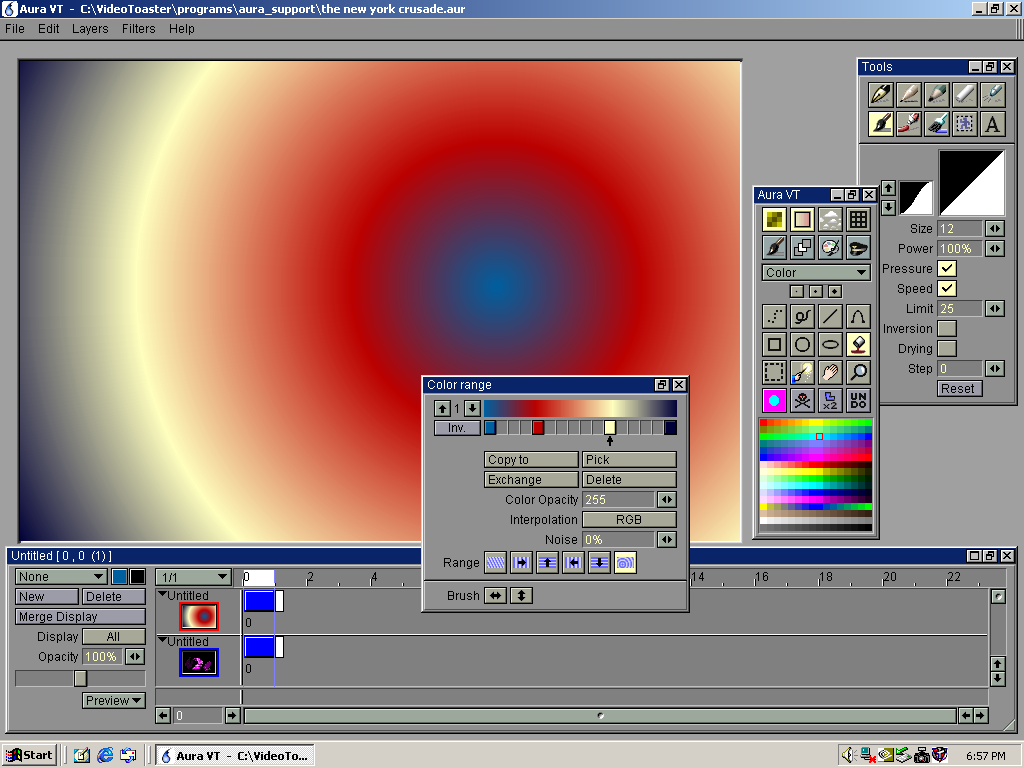1024x768 pixels.
Task: Toggle the Speed checkbox
Action: point(947,289)
